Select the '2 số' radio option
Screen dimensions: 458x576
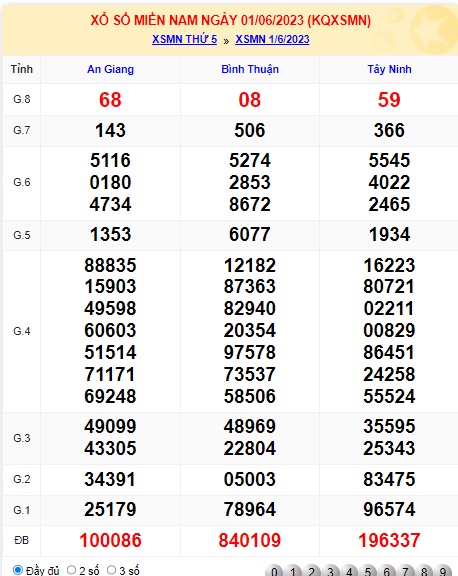pyautogui.click(x=71, y=570)
